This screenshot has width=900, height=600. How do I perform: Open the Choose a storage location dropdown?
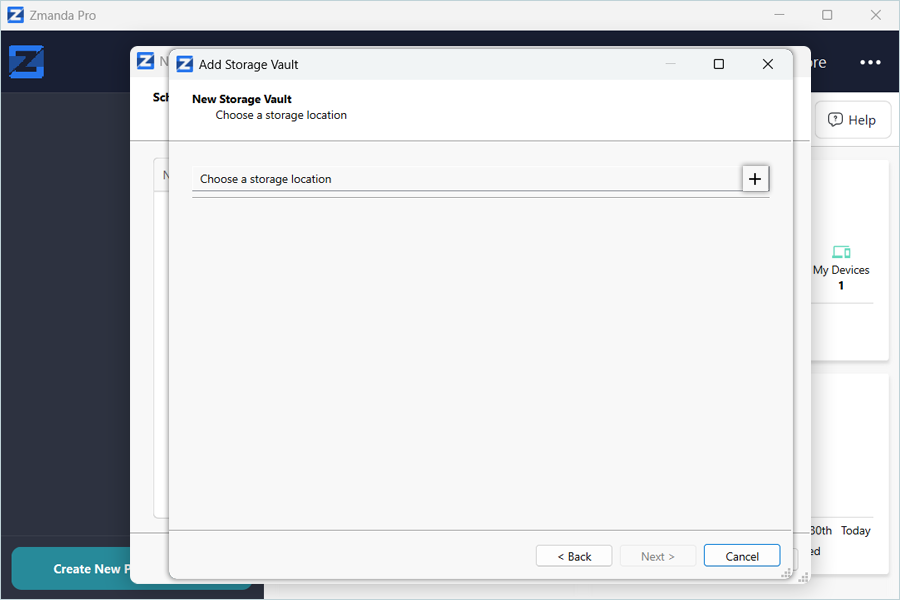point(467,179)
